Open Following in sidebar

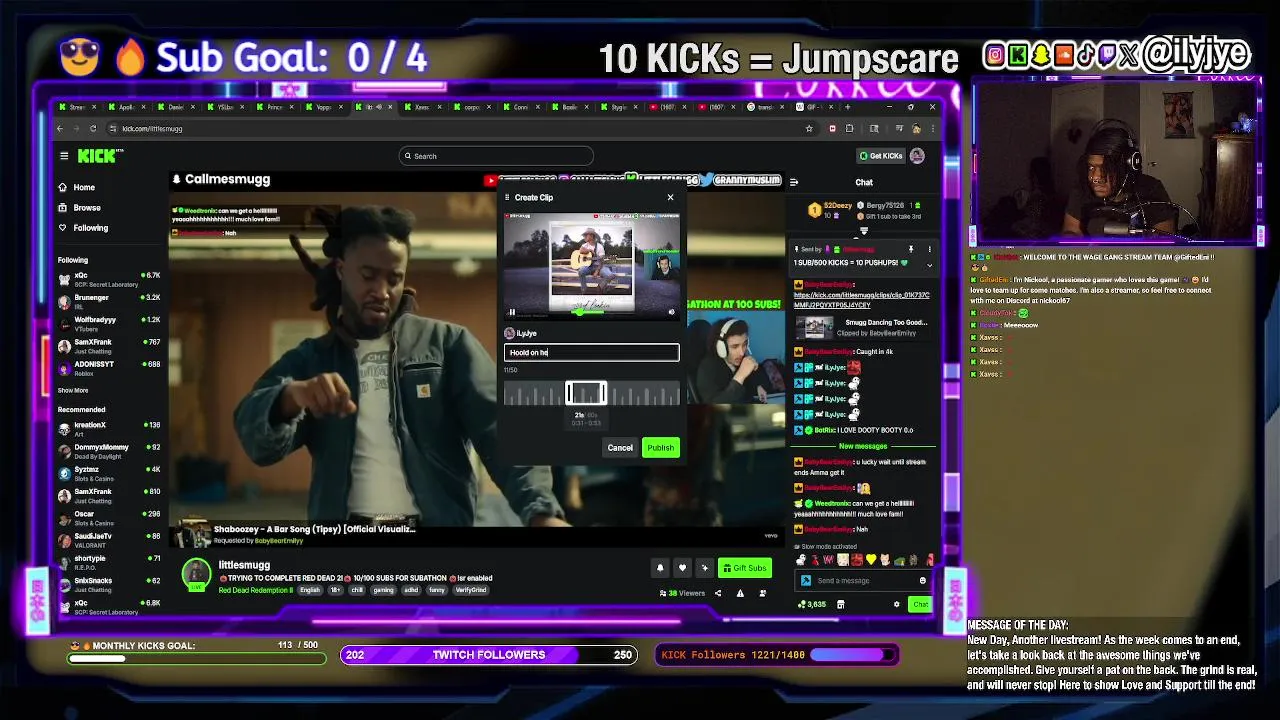point(83,227)
